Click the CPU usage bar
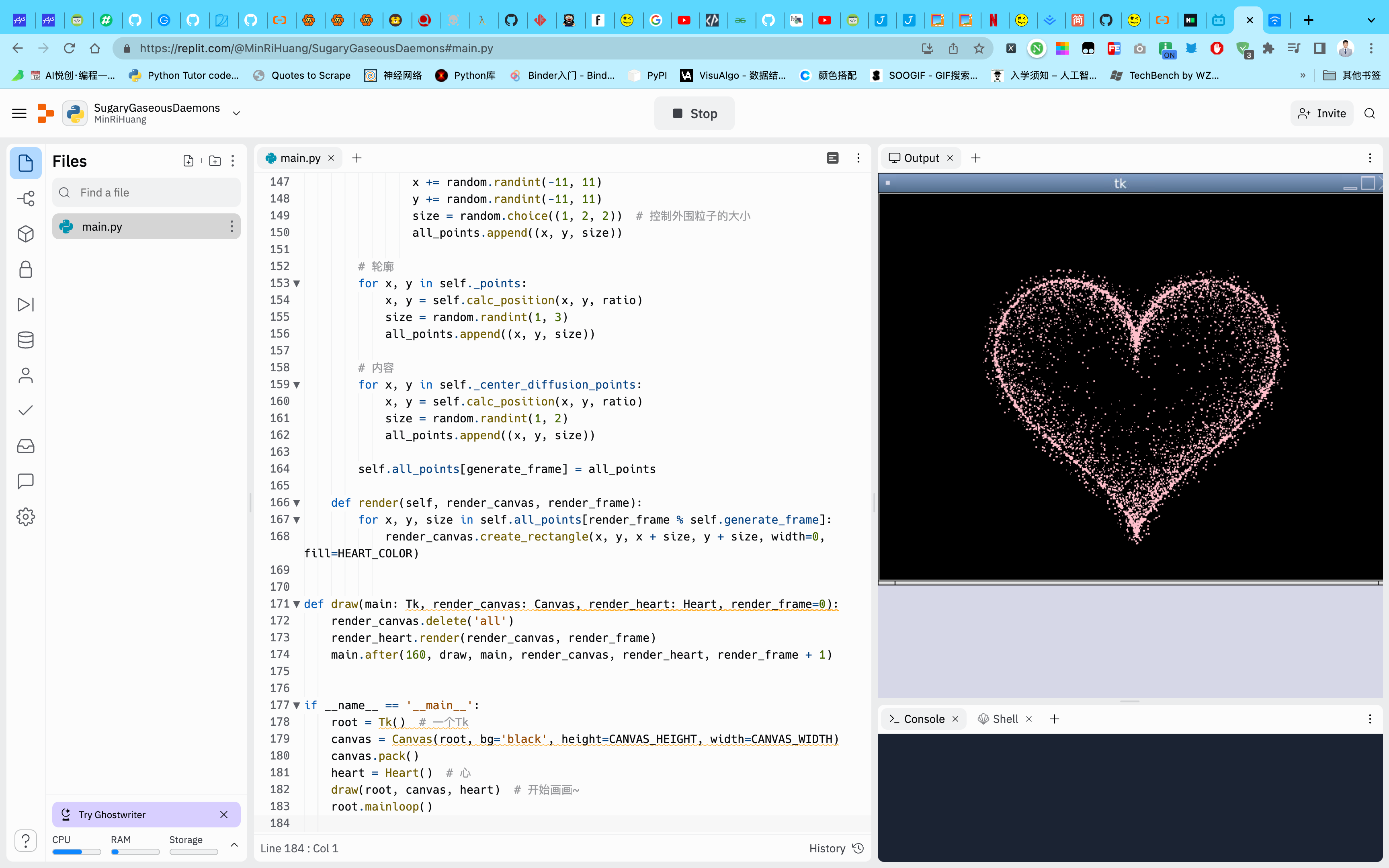Screen dimensions: 1389x868 76,852
